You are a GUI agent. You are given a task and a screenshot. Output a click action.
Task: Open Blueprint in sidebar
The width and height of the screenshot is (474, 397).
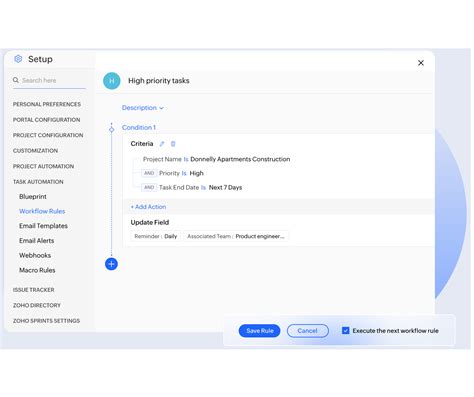(33, 196)
